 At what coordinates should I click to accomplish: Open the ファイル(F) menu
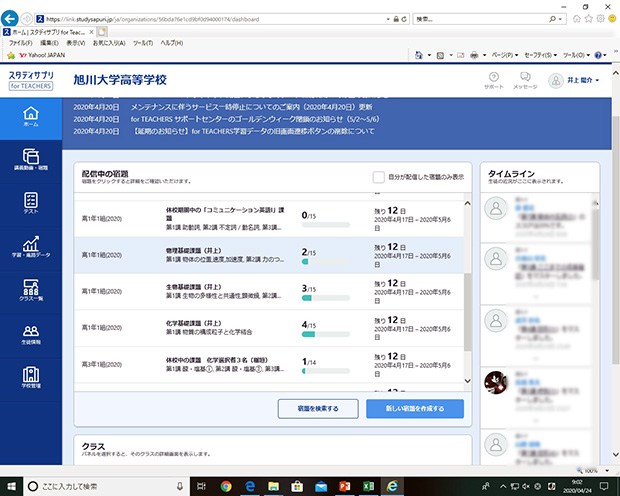(x=21, y=43)
